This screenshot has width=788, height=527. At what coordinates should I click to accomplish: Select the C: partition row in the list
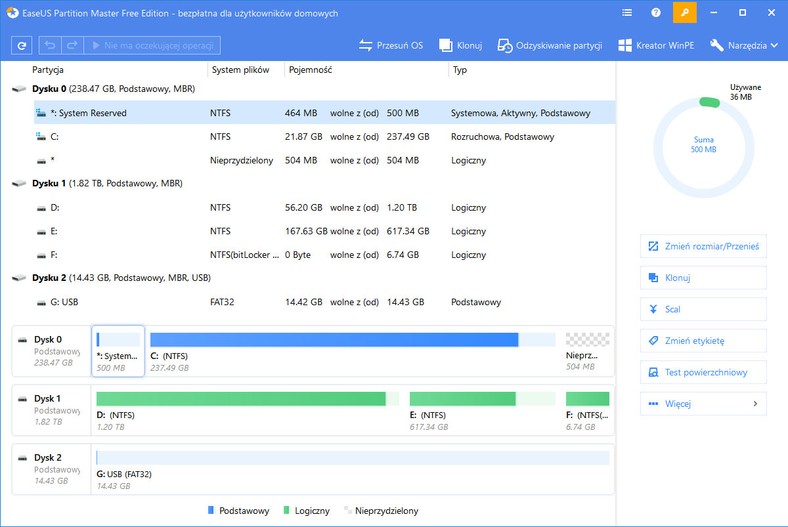(324, 137)
